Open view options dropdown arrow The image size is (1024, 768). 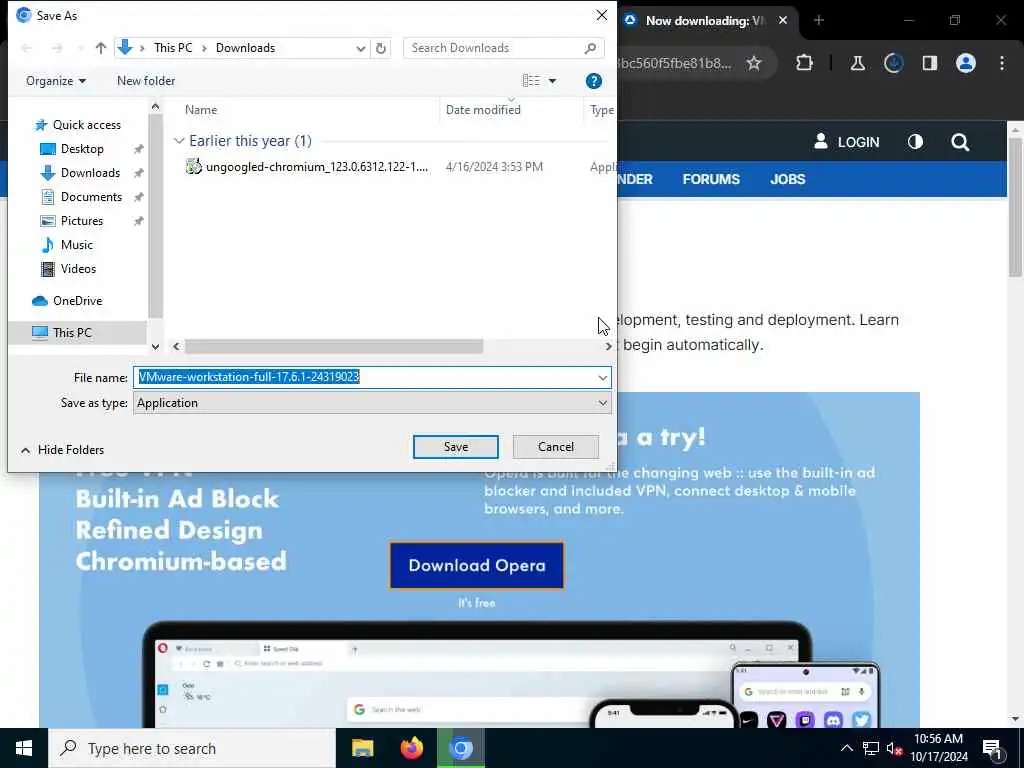pyautogui.click(x=552, y=81)
